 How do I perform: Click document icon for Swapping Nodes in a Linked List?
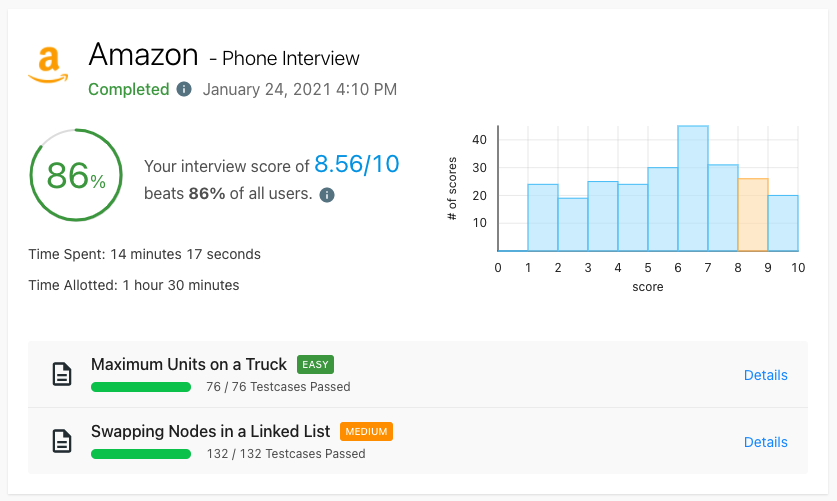(62, 441)
